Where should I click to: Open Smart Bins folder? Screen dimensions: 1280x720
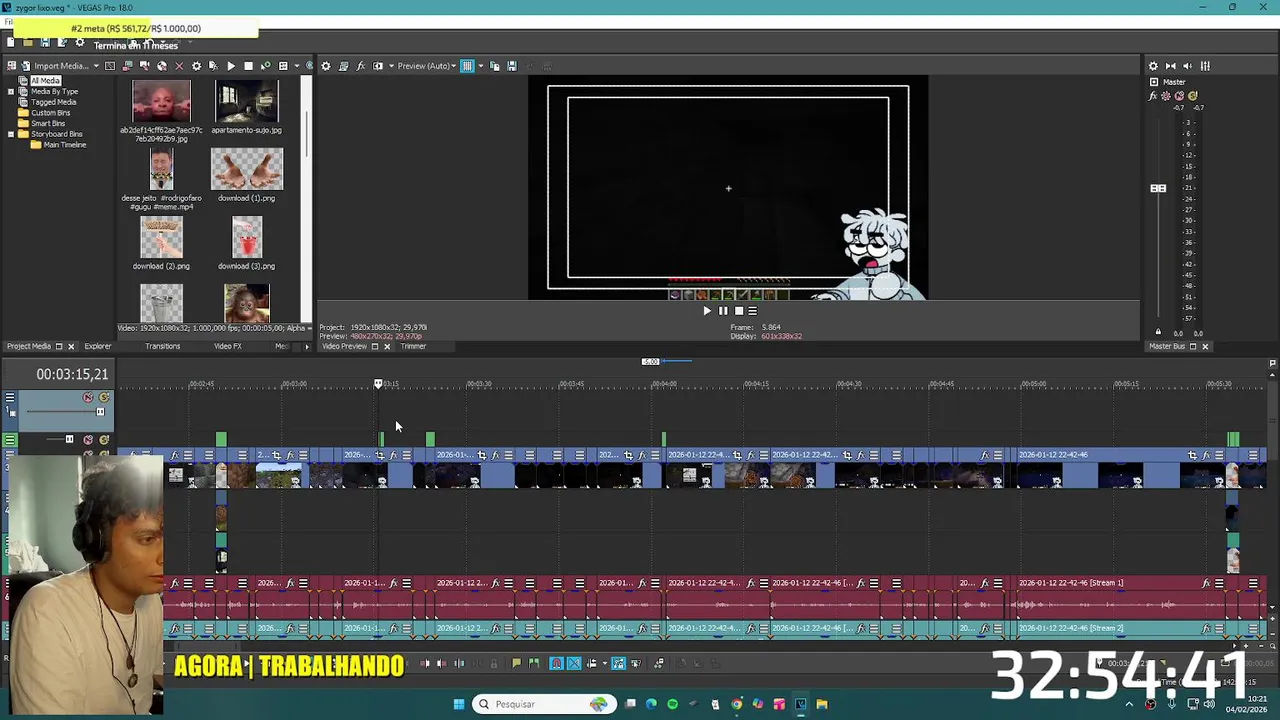(48, 124)
